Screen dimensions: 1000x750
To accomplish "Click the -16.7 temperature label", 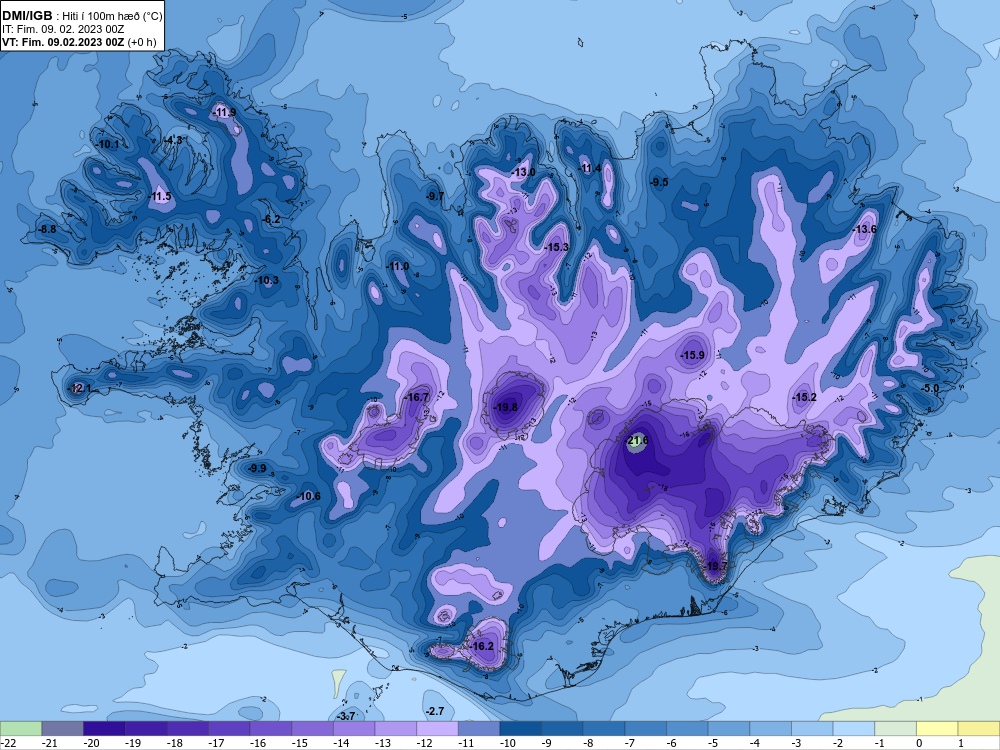I will click(x=416, y=397).
